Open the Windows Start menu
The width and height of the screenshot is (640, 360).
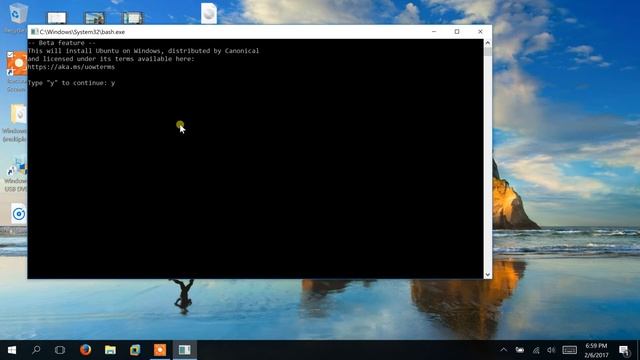coord(12,350)
